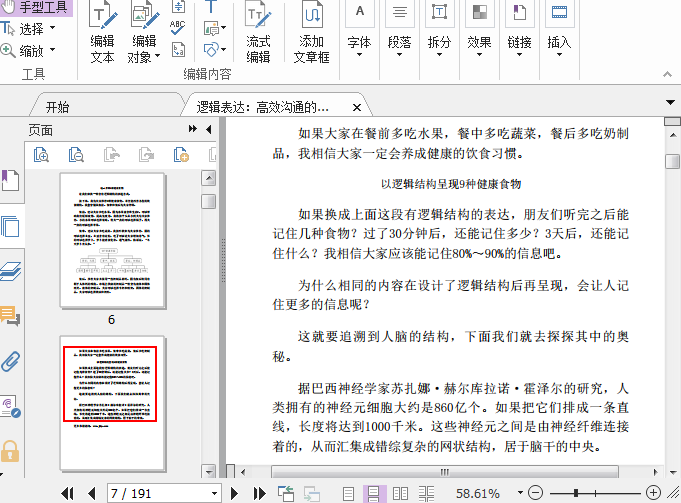
Task: Click the document horizontal scrollbar
Action: 445,472
